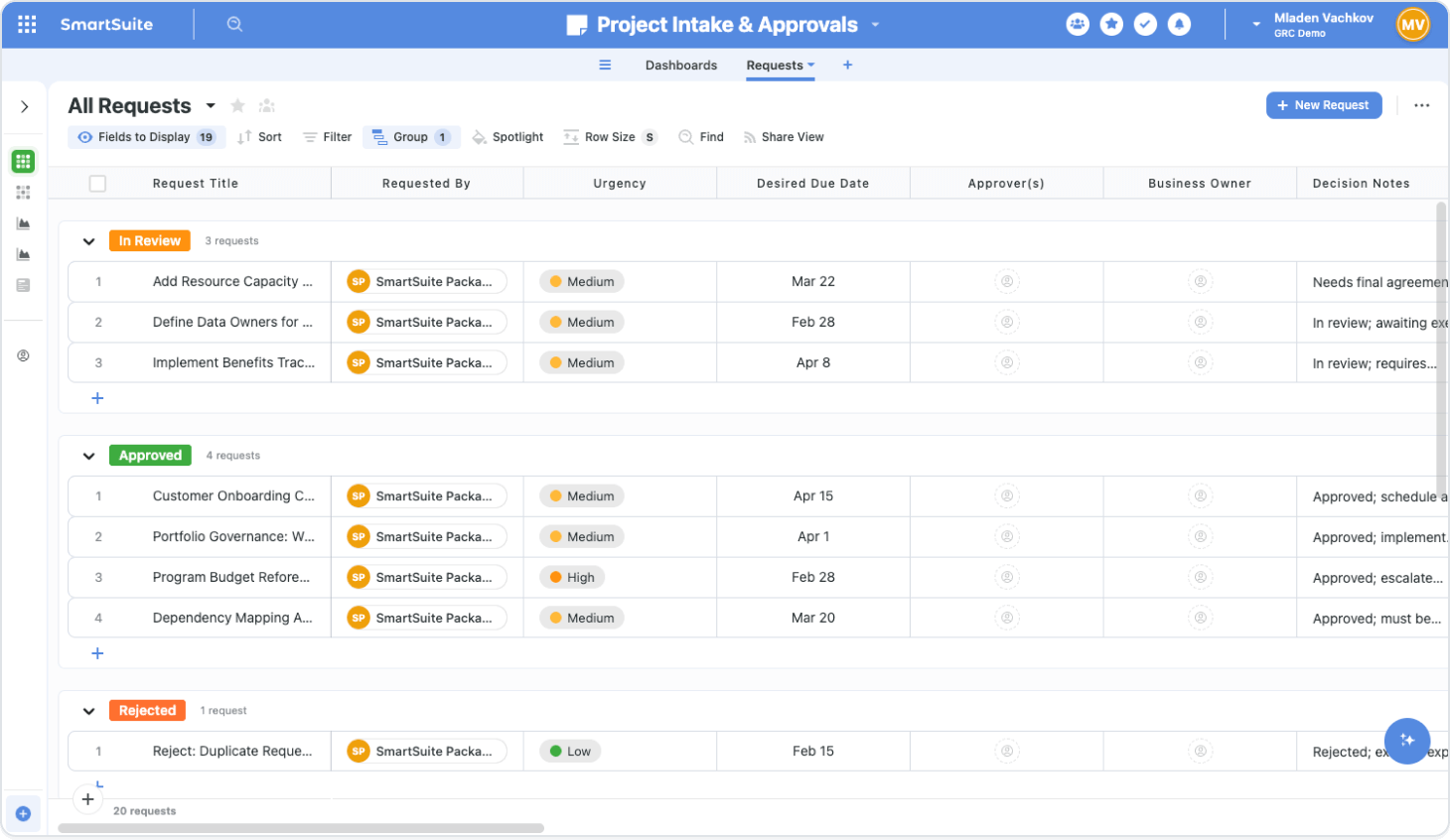The image size is (1450, 840).
Task: Open the form view icon in sidebar
Action: (x=23, y=285)
